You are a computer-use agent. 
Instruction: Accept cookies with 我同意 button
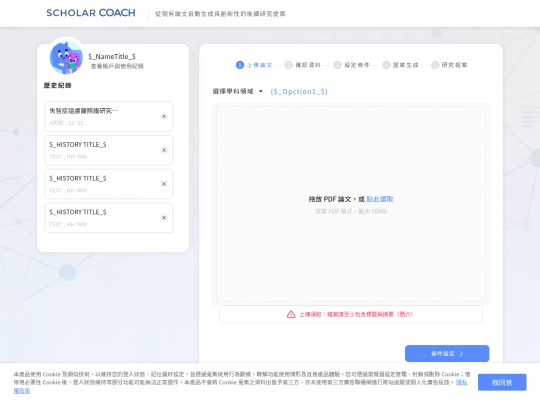(502, 382)
